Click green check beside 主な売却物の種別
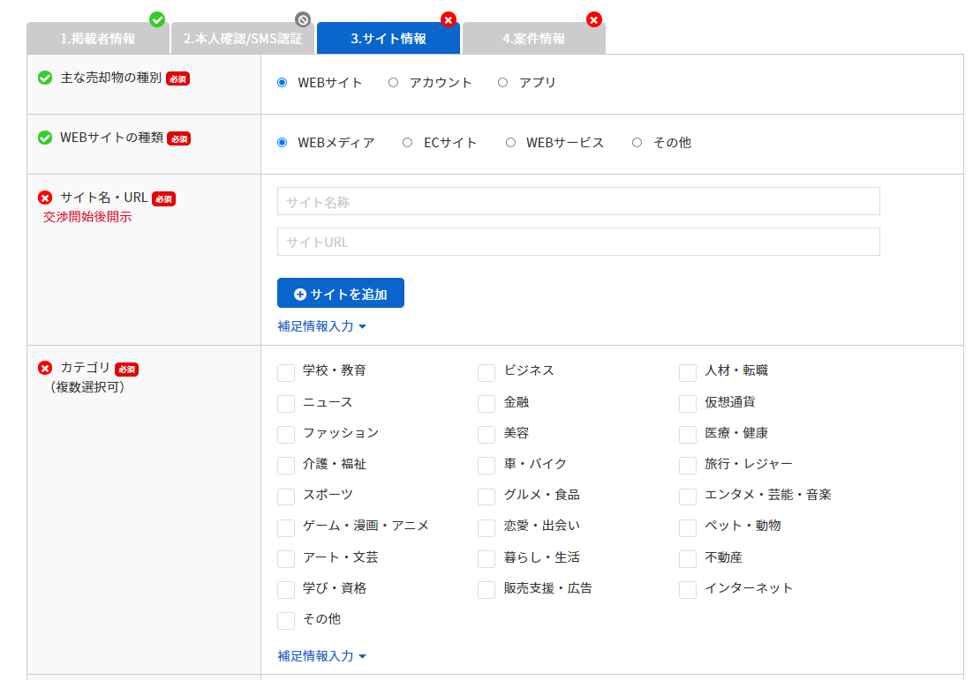 coord(45,78)
